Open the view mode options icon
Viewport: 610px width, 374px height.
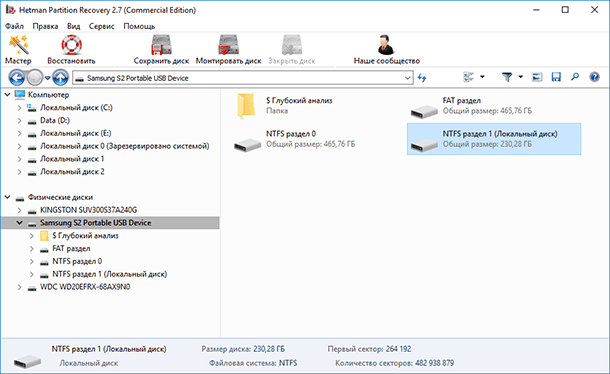point(468,77)
